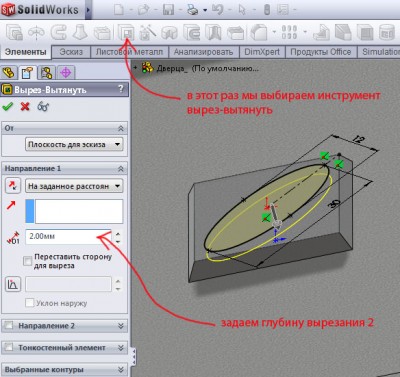Open the DimXpertManager crosshair tab icon
Viewport: 400px width, 377px height.
pyautogui.click(x=66, y=72)
